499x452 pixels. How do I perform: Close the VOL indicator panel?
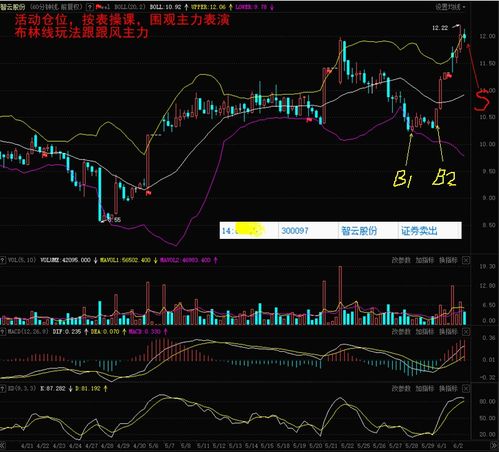(x=466, y=260)
